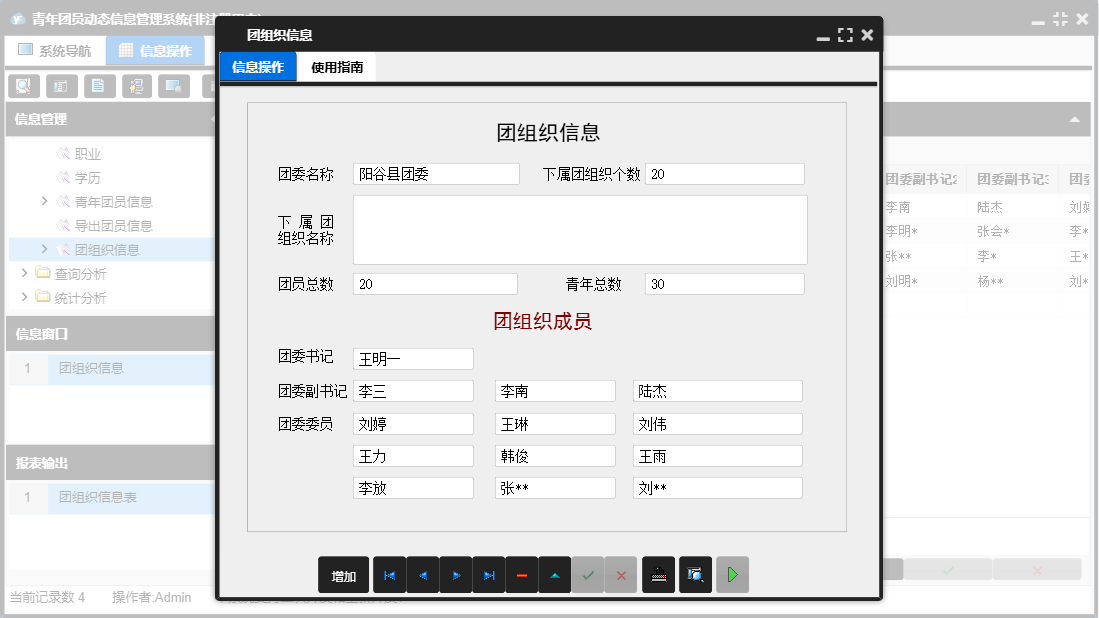The image size is (1099, 618).
Task: Open the print icon in the dialog
Action: click(658, 575)
